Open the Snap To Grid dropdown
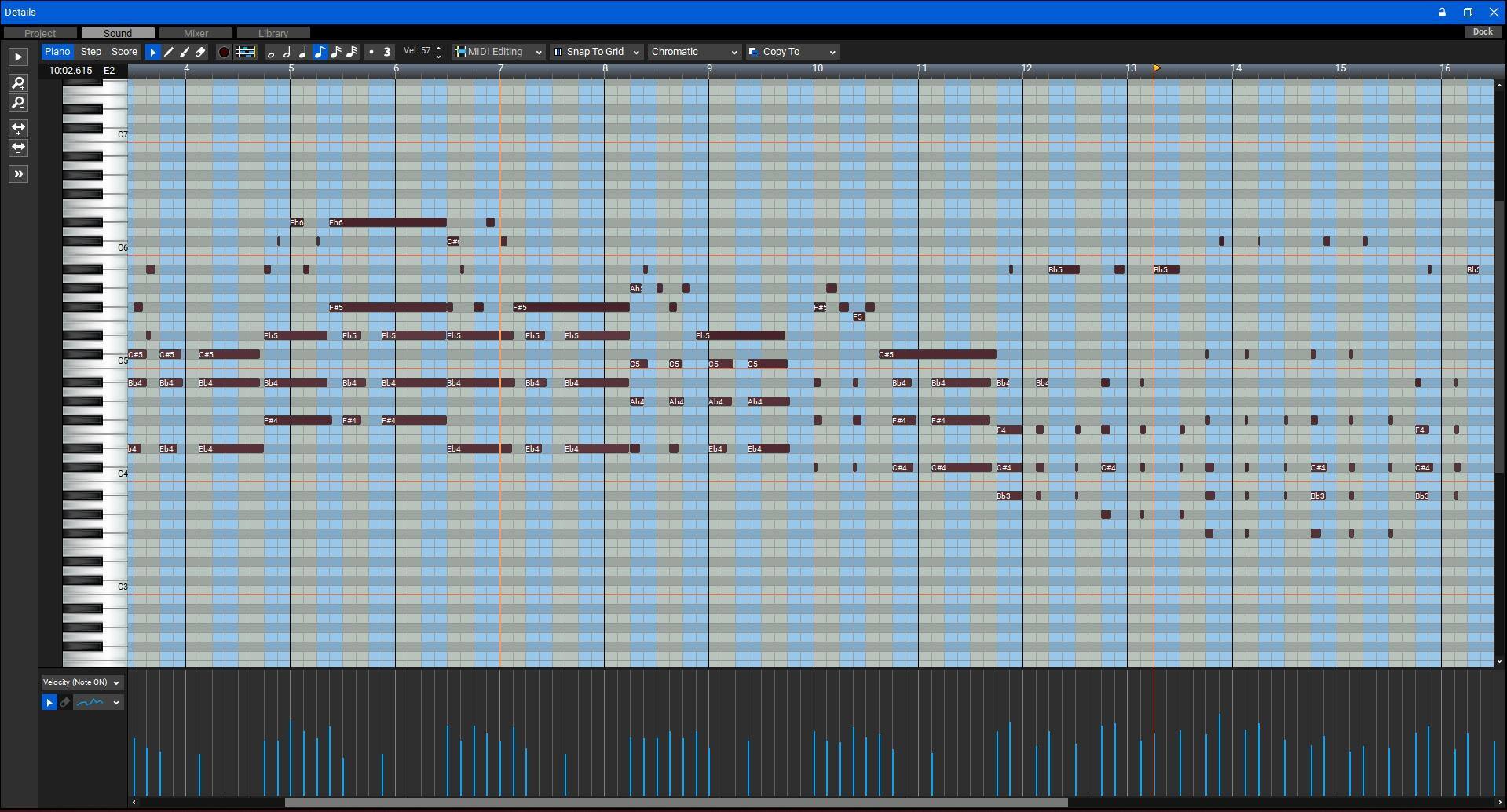The image size is (1507, 812). pyautogui.click(x=597, y=52)
